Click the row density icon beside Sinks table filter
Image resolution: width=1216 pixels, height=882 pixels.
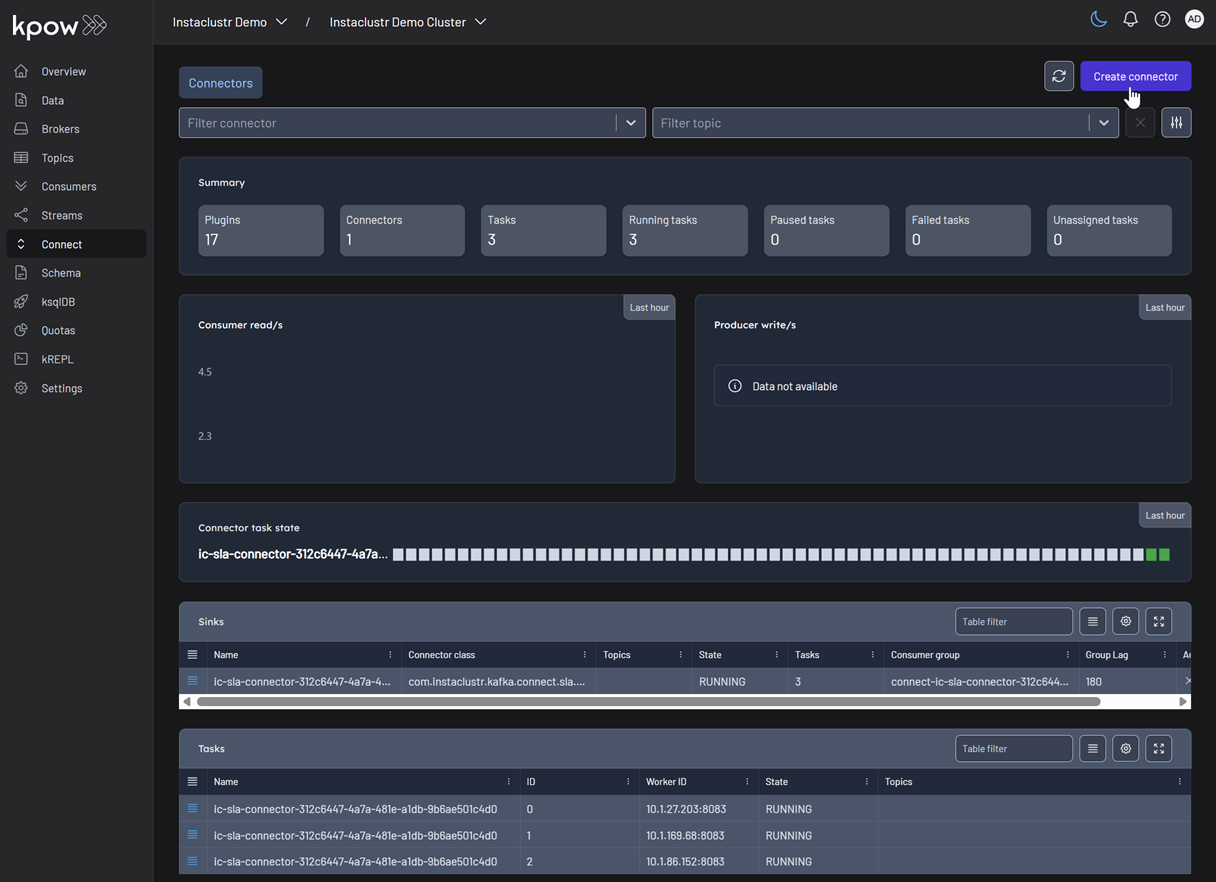(1092, 621)
